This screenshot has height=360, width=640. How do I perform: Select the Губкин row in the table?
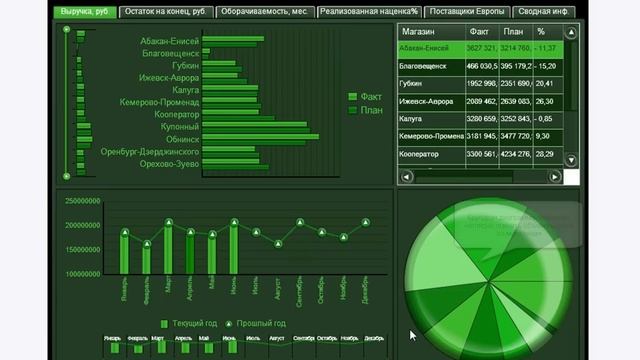click(x=481, y=84)
